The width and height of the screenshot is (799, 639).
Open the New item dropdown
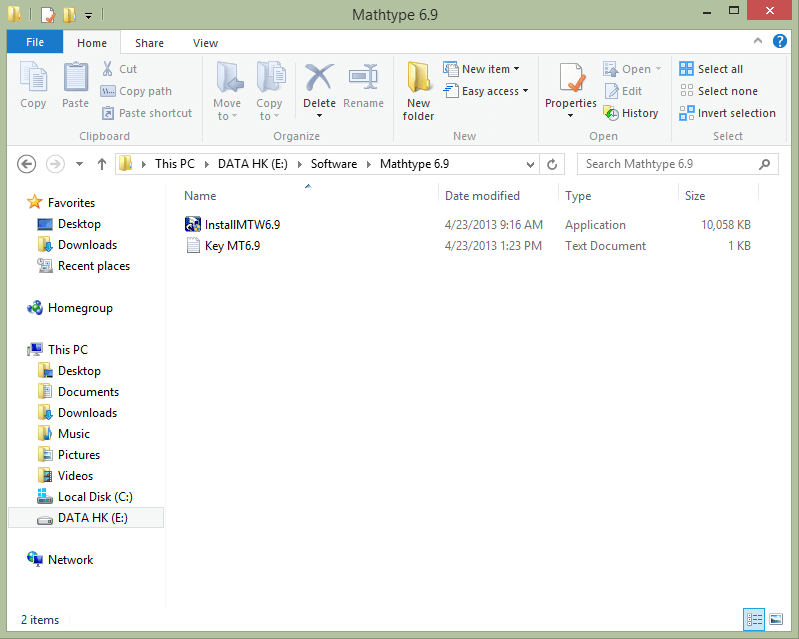click(482, 69)
